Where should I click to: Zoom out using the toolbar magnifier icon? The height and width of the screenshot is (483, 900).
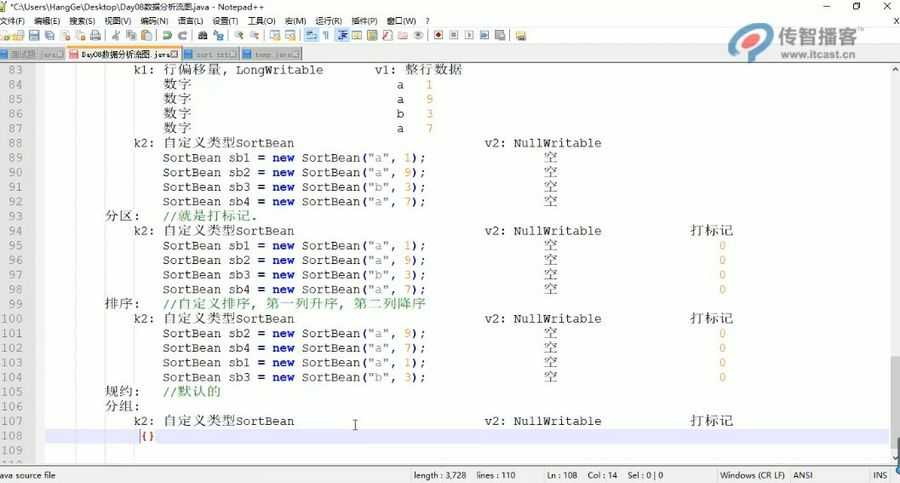click(x=254, y=36)
